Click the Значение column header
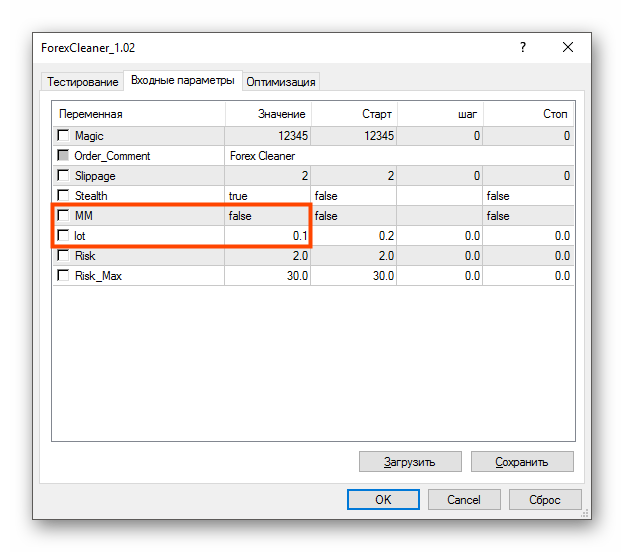 tap(268, 114)
